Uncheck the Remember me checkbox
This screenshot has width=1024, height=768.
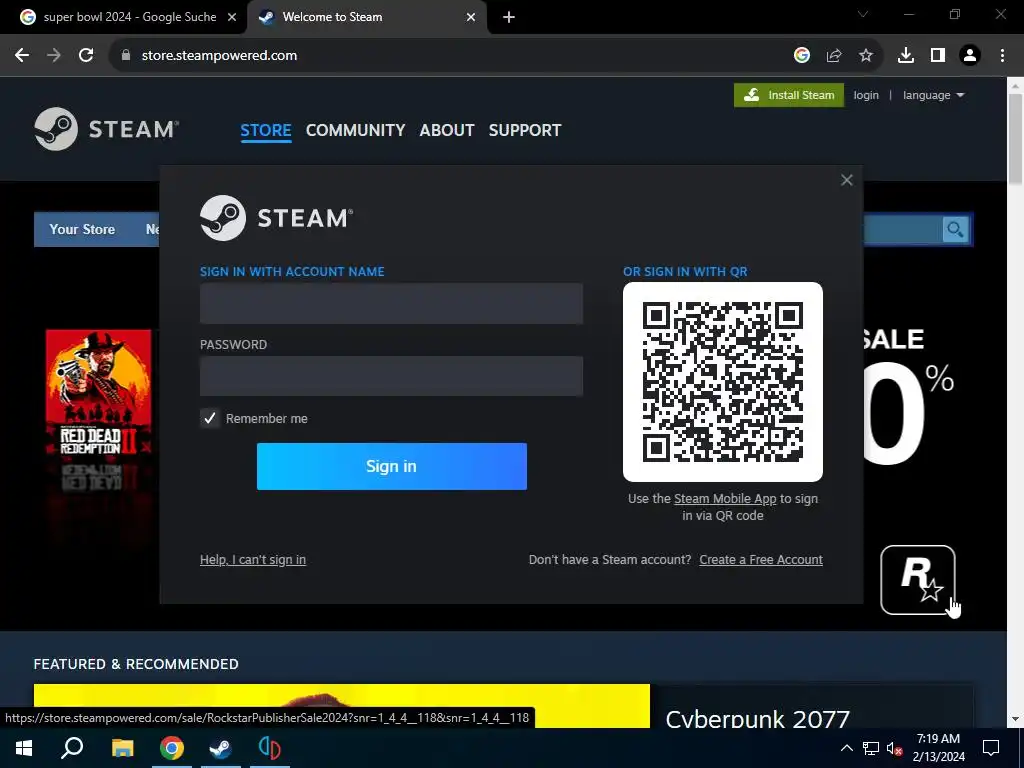coord(210,418)
